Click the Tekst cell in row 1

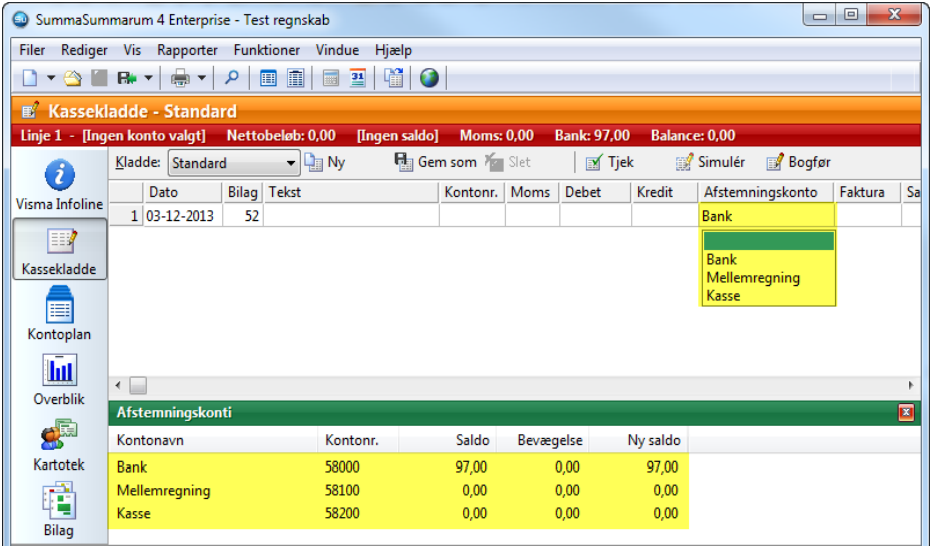(x=351, y=216)
